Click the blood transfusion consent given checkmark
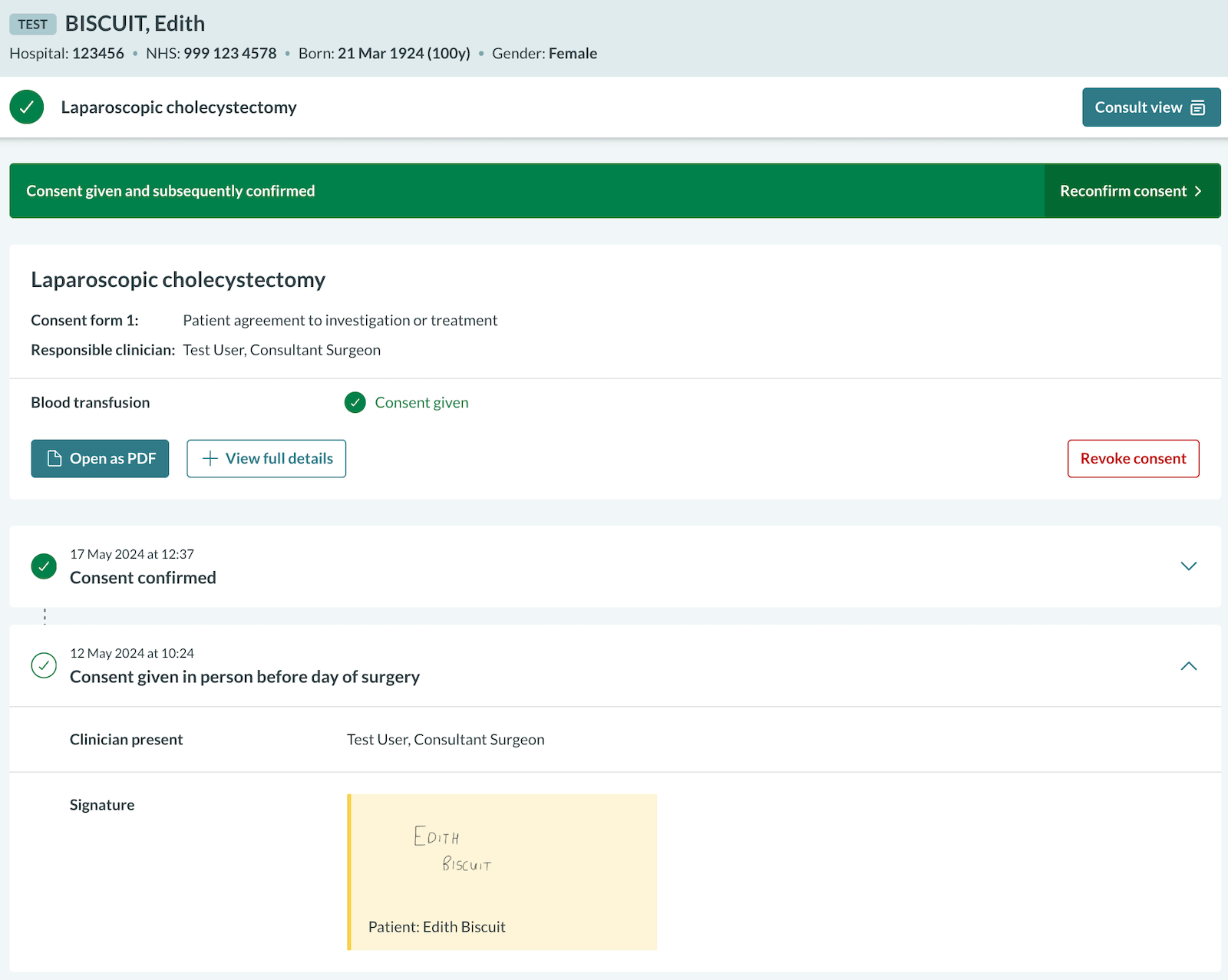Viewport: 1228px width, 980px height. 355,403
